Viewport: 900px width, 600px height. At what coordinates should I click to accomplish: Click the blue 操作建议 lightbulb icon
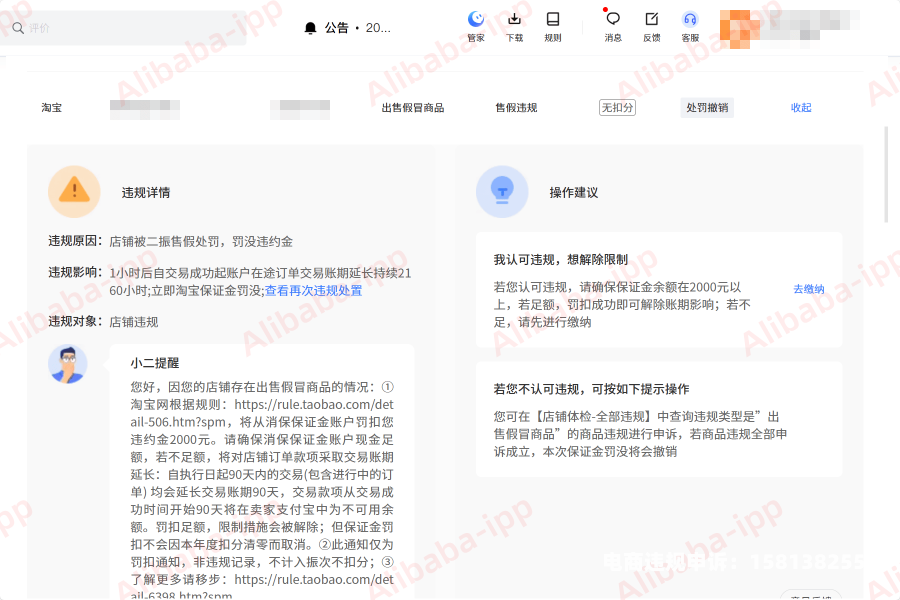[x=502, y=191]
